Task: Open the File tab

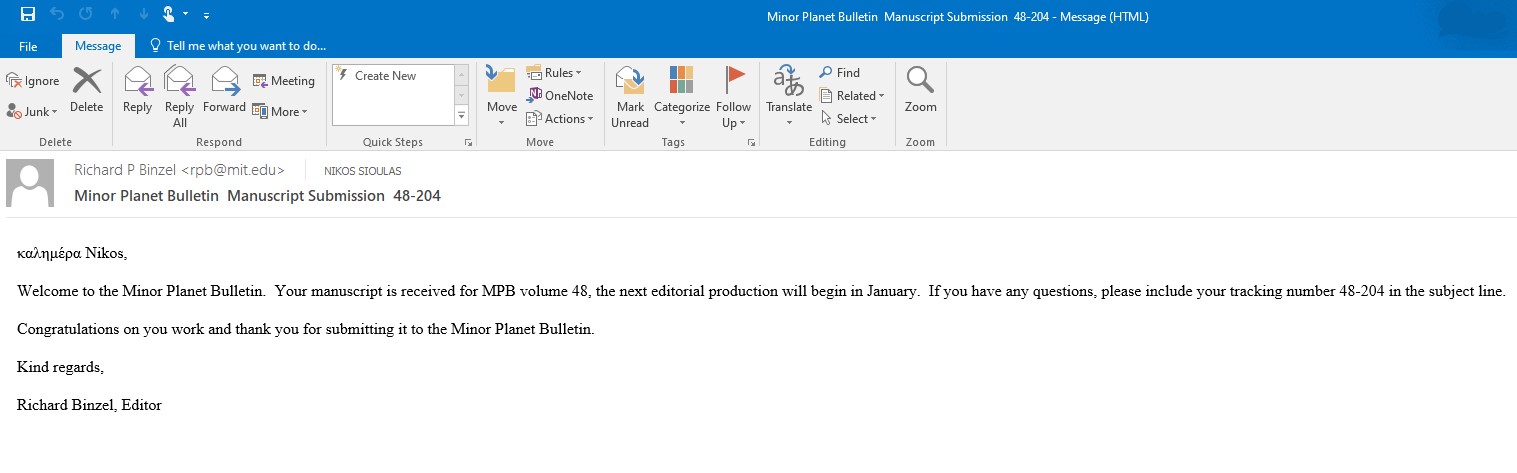Action: 28,46
